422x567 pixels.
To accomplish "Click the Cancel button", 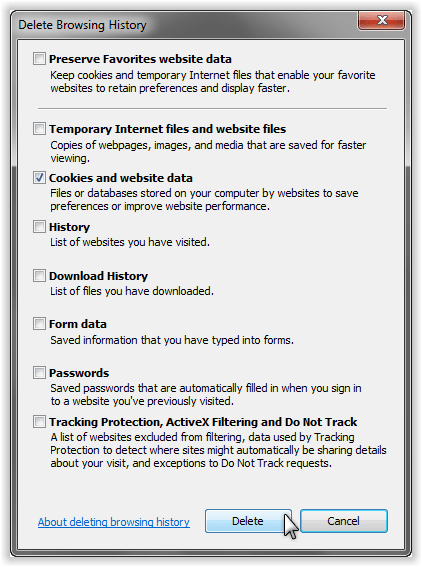I will pos(344,521).
